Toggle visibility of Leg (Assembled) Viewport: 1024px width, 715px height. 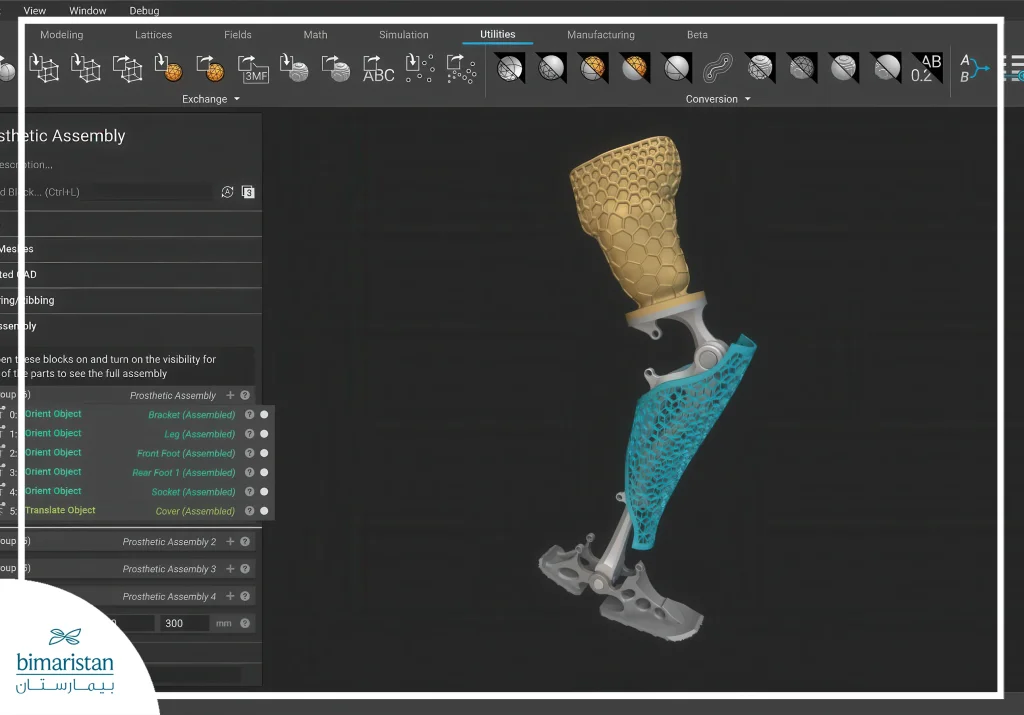click(264, 434)
